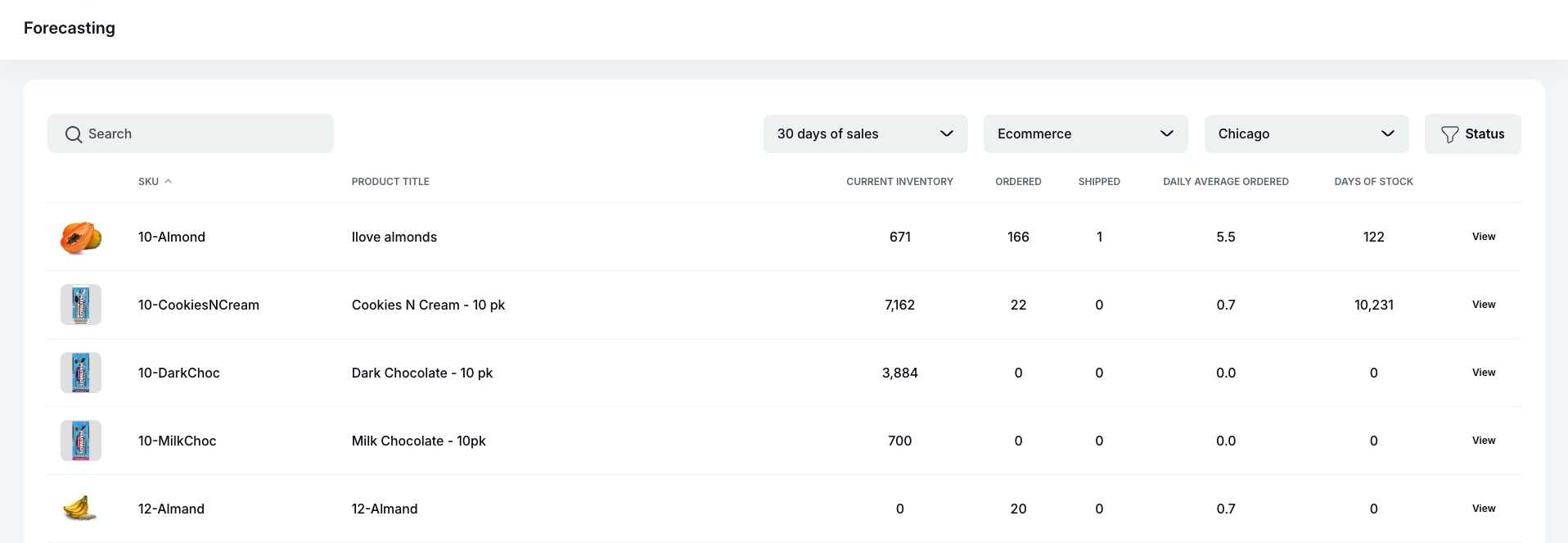The height and width of the screenshot is (543, 1568).
Task: Click the Status filter funnel icon
Action: point(1449,134)
